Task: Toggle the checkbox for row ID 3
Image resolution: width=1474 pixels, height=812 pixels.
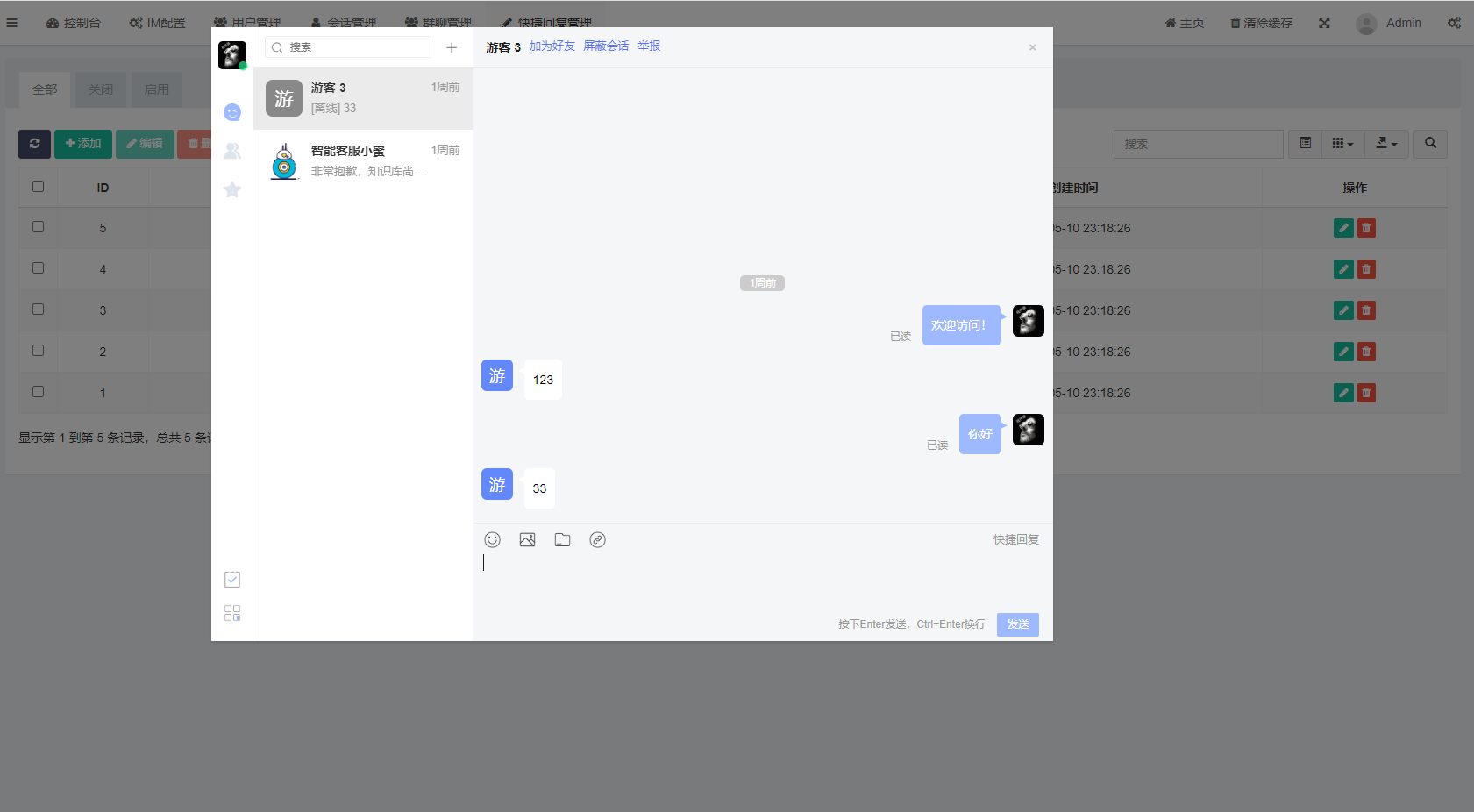Action: pos(38,310)
